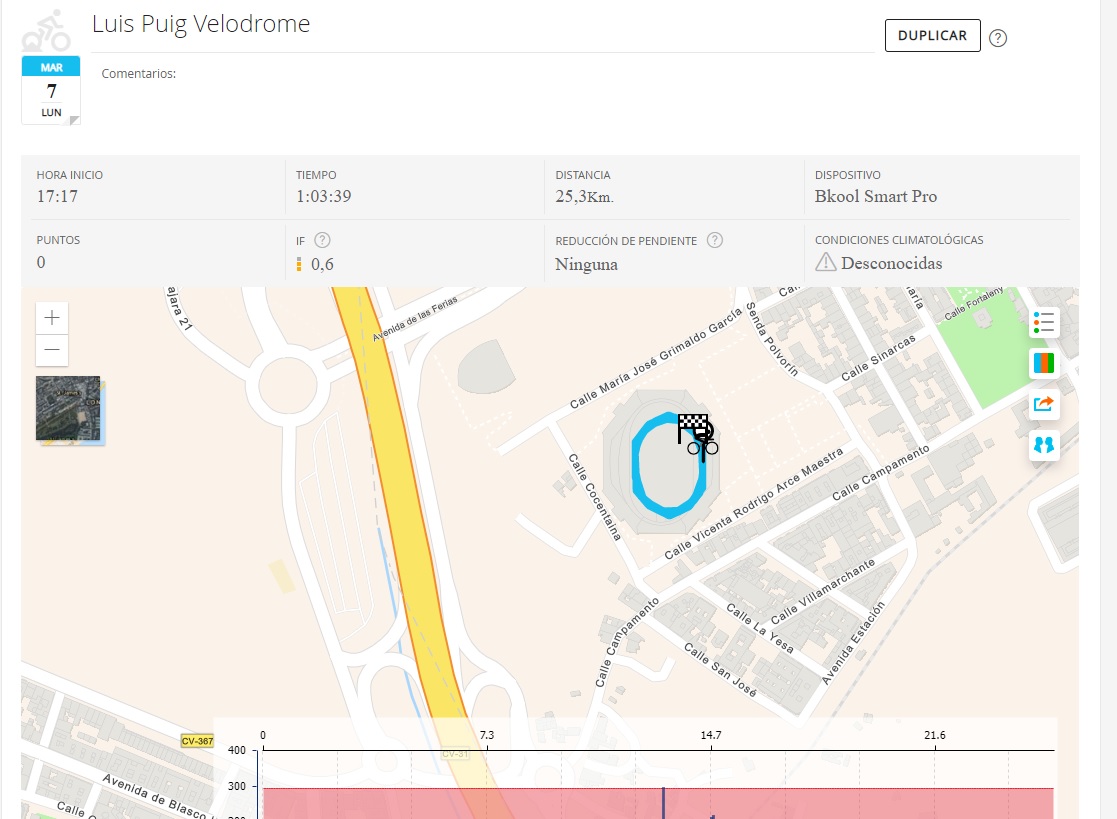The height and width of the screenshot is (819, 1117).
Task: Click the DUPLICAR button
Action: 932,36
